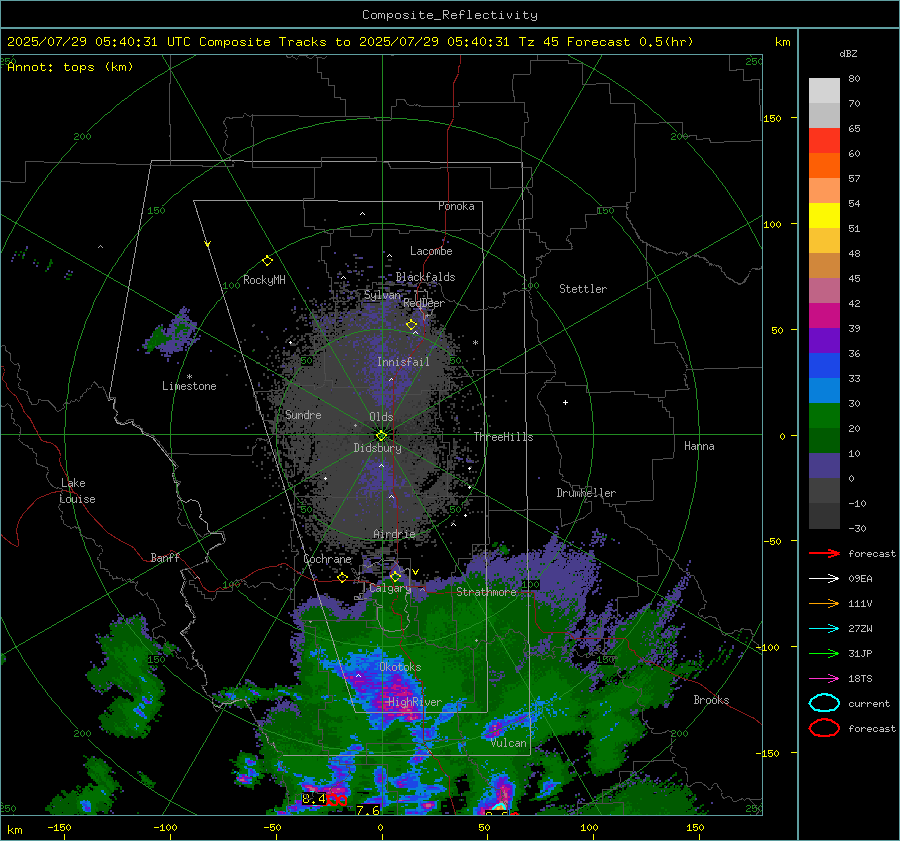
Task: Click the Cochrane town label
Action: (x=327, y=559)
